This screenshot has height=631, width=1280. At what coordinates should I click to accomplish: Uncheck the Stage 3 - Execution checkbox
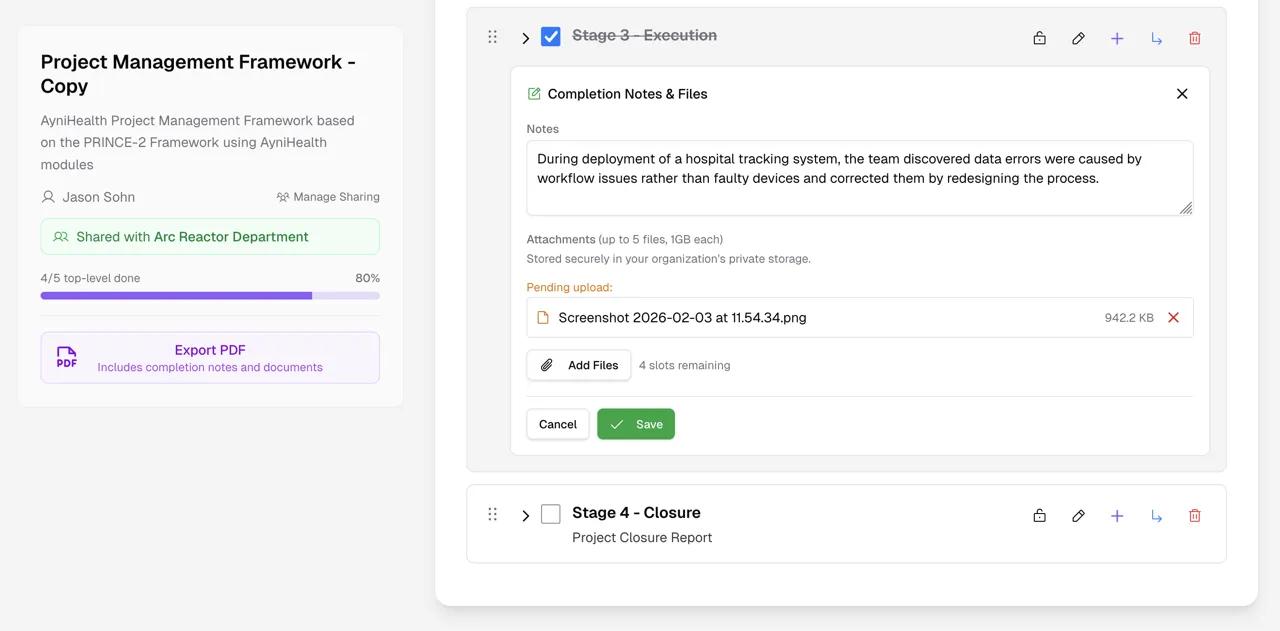551,36
